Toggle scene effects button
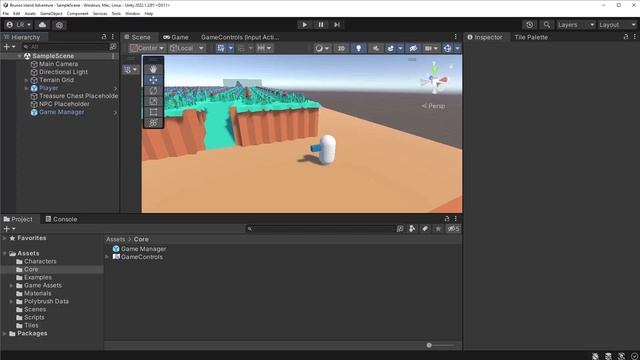The width and height of the screenshot is (640, 360). point(390,48)
